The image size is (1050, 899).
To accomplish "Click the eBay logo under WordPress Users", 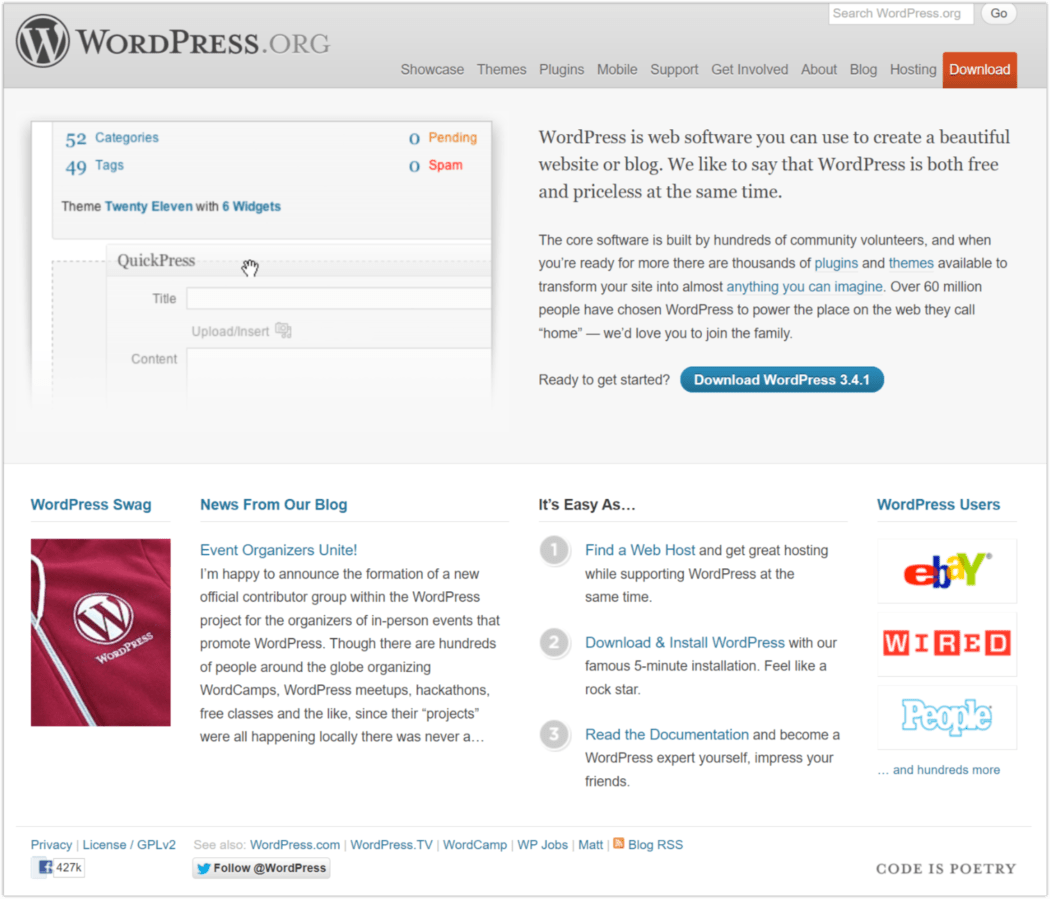I will point(945,568).
